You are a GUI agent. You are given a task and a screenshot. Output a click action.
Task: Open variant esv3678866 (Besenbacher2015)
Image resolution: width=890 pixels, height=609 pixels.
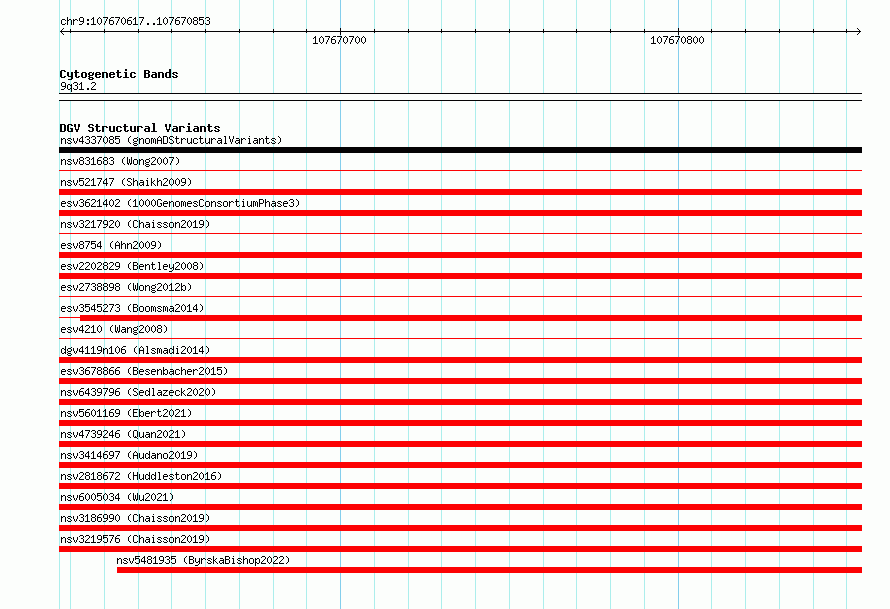[x=144, y=371]
